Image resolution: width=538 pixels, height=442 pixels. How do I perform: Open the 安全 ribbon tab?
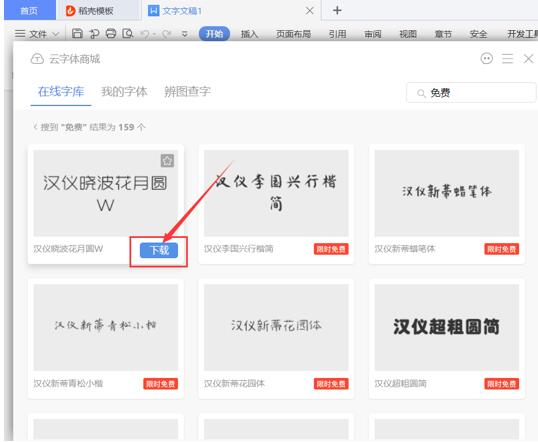478,34
